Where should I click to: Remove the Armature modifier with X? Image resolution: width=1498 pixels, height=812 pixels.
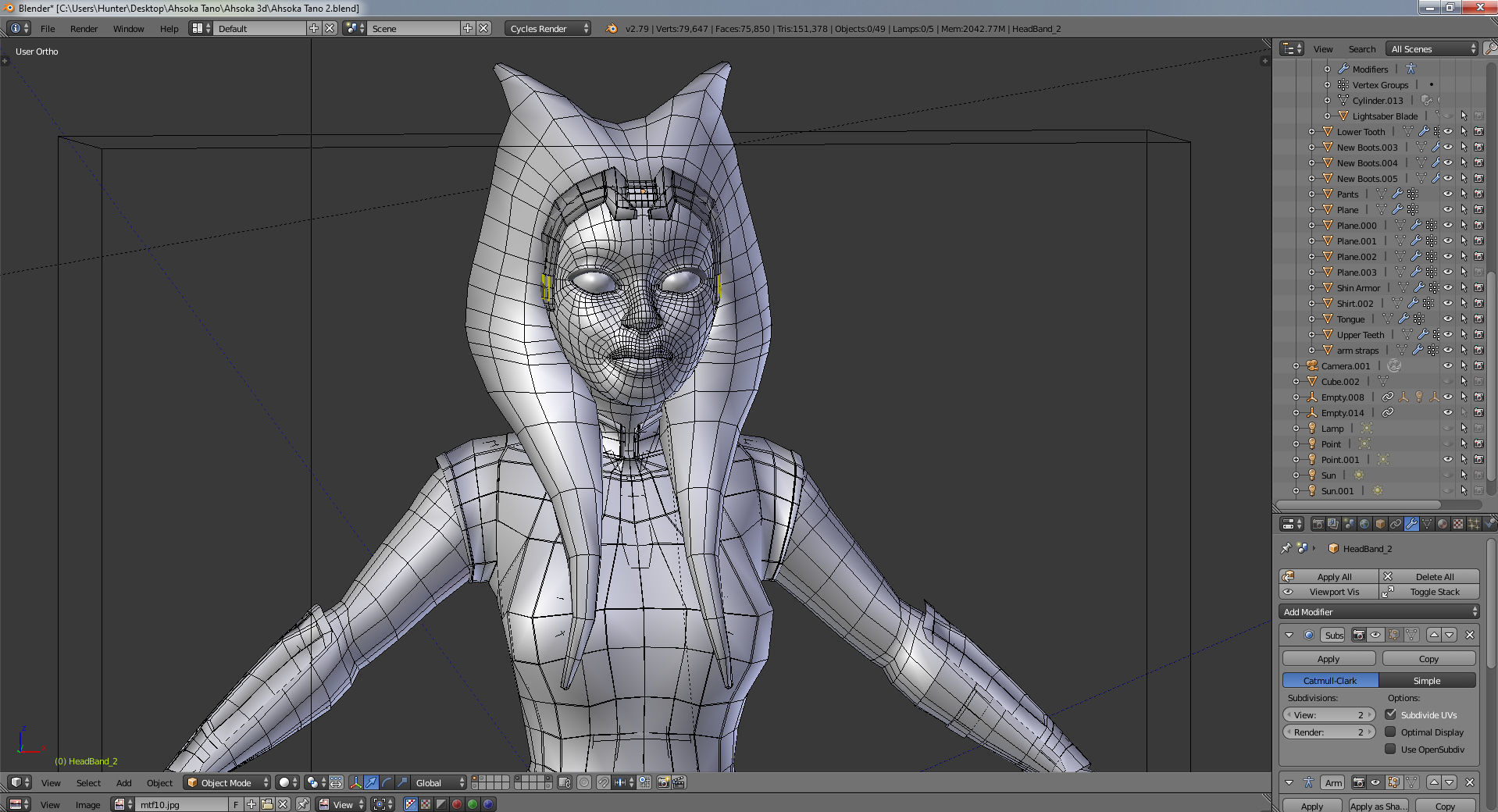[1470, 782]
